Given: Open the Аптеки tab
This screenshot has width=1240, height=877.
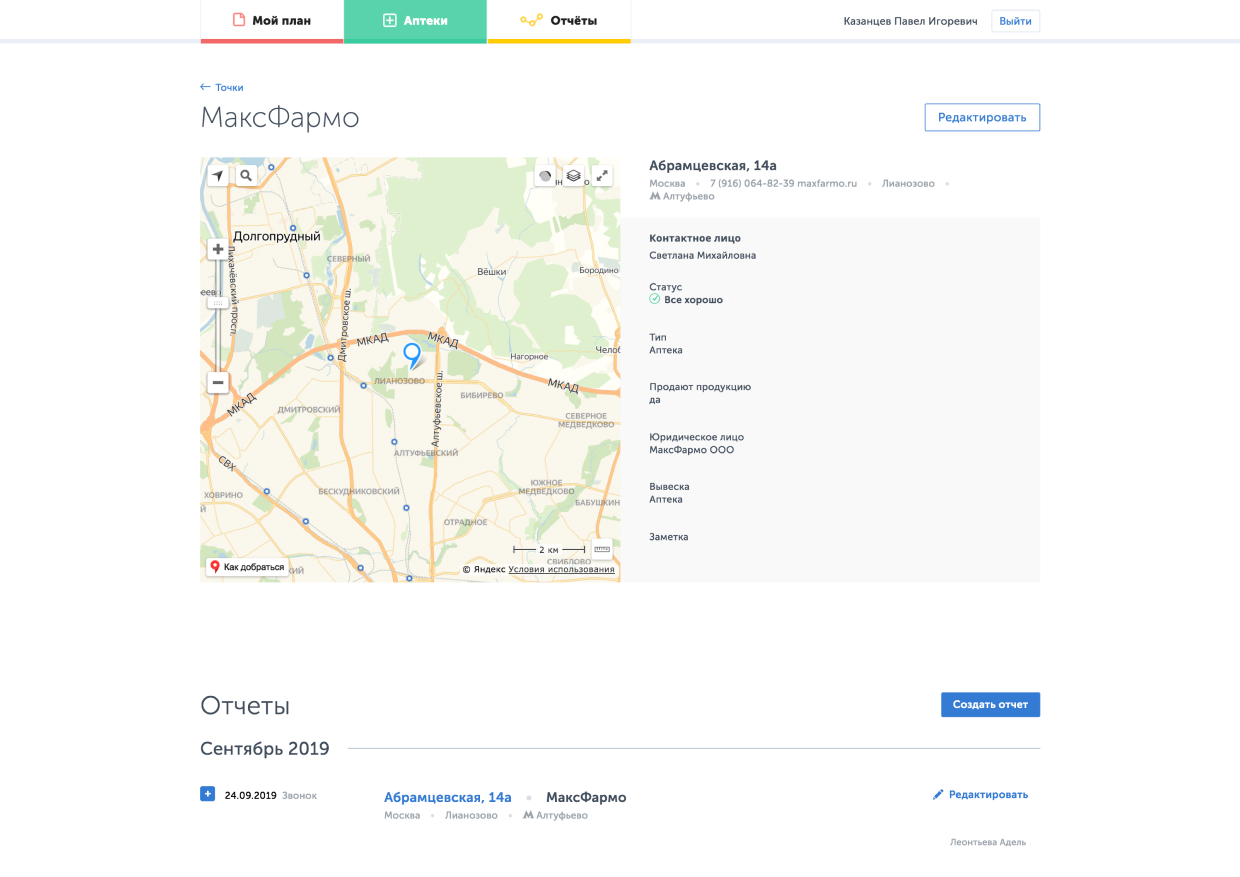Looking at the screenshot, I should tap(415, 20).
